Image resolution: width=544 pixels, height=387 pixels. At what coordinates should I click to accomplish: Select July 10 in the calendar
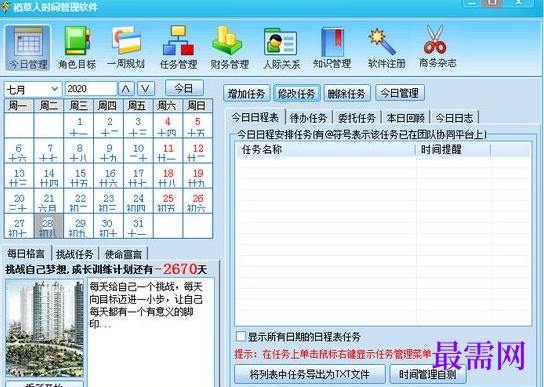coord(138,151)
